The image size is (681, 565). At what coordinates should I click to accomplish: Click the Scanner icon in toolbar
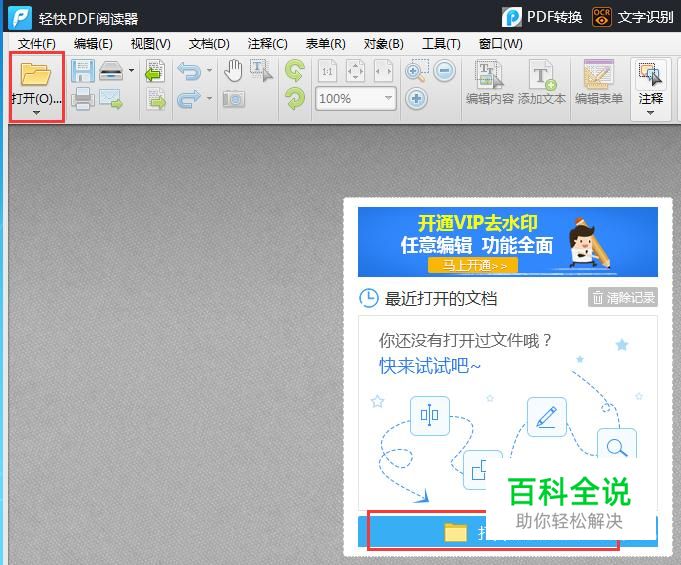[x=111, y=70]
